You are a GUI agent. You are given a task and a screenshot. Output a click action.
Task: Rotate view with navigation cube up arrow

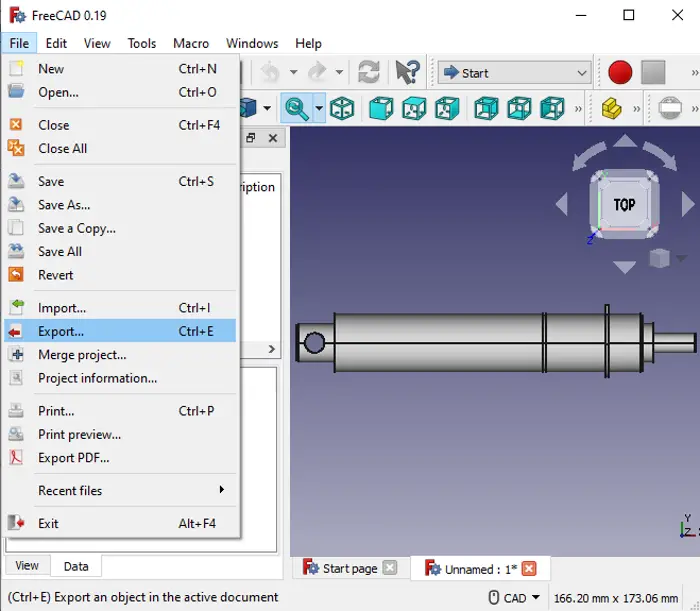[625, 141]
